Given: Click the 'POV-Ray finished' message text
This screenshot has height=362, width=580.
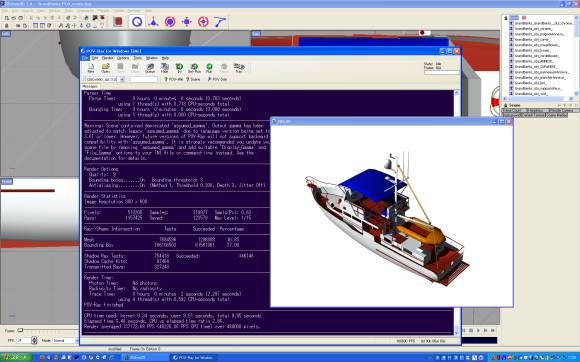Looking at the screenshot, I should coord(104,305).
